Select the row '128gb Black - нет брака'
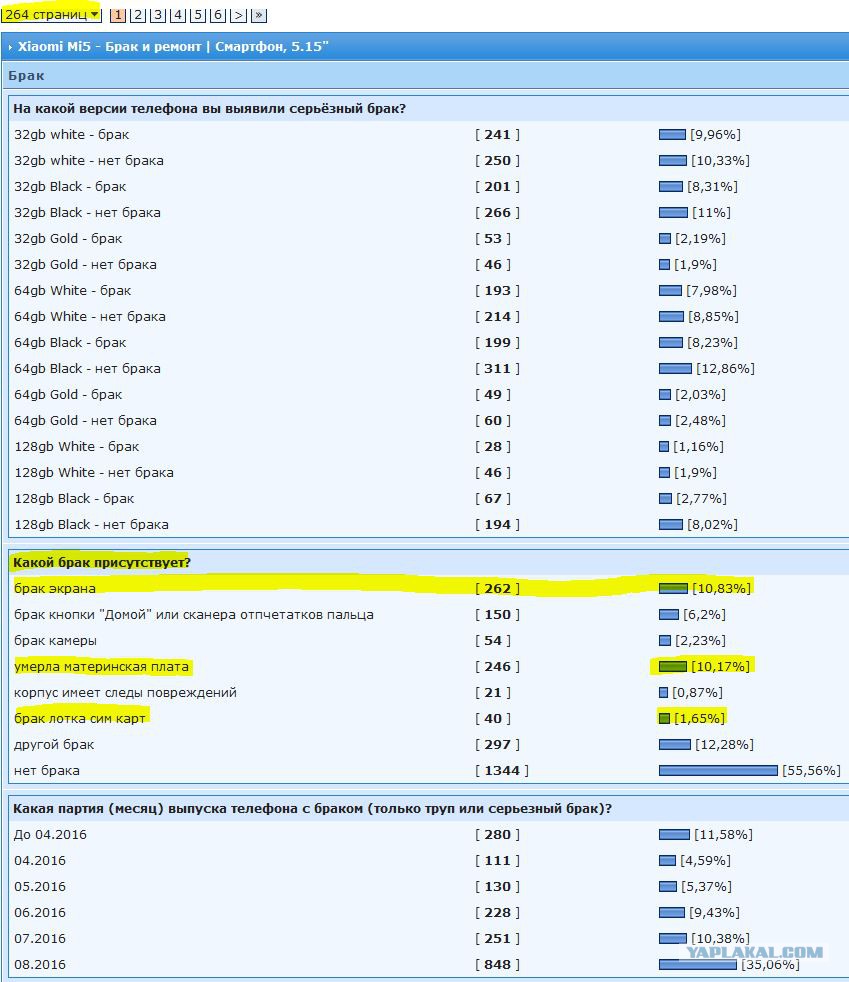The width and height of the screenshot is (849, 982). coord(428,524)
